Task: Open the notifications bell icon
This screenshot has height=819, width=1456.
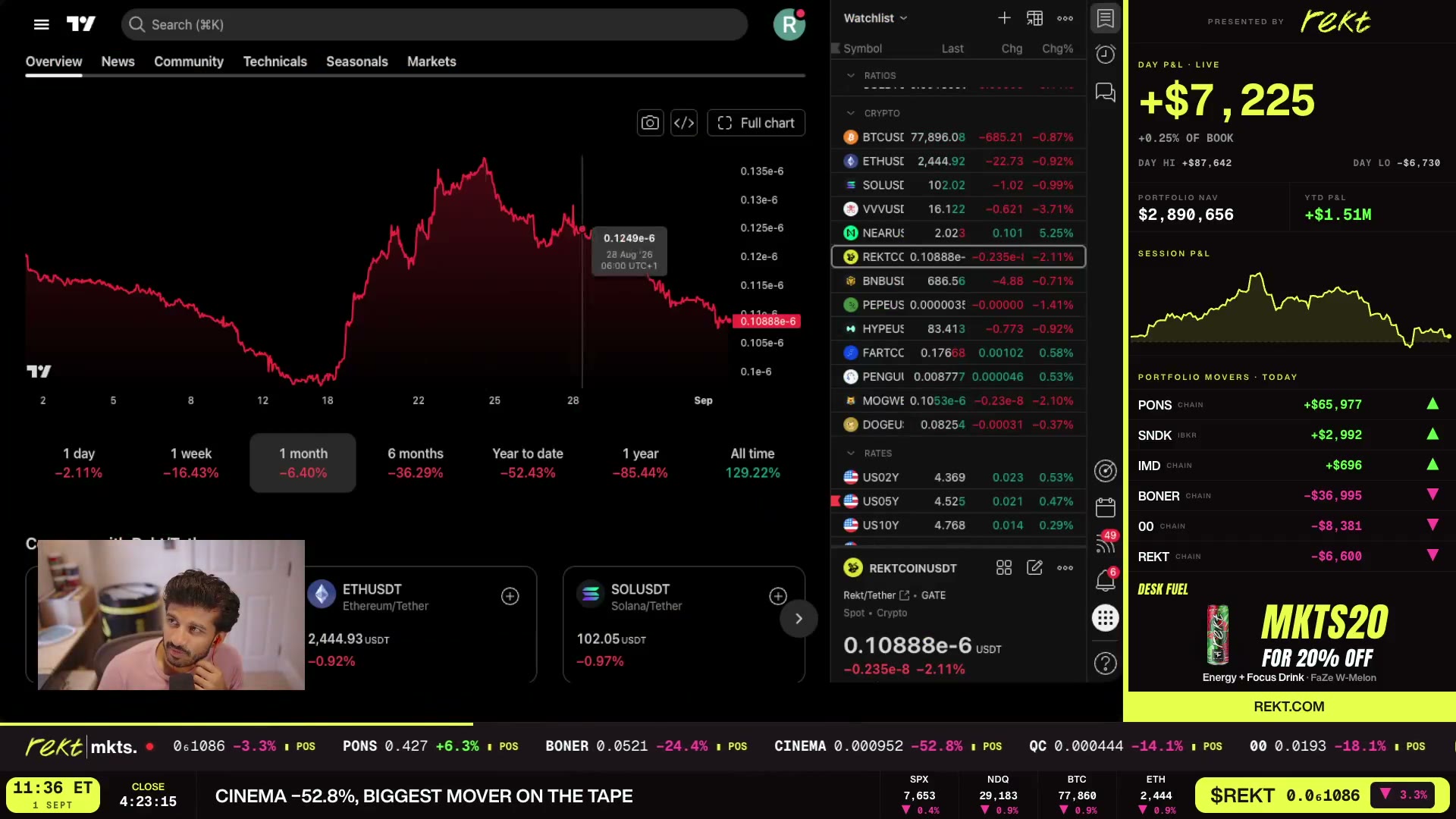Action: pyautogui.click(x=1106, y=581)
